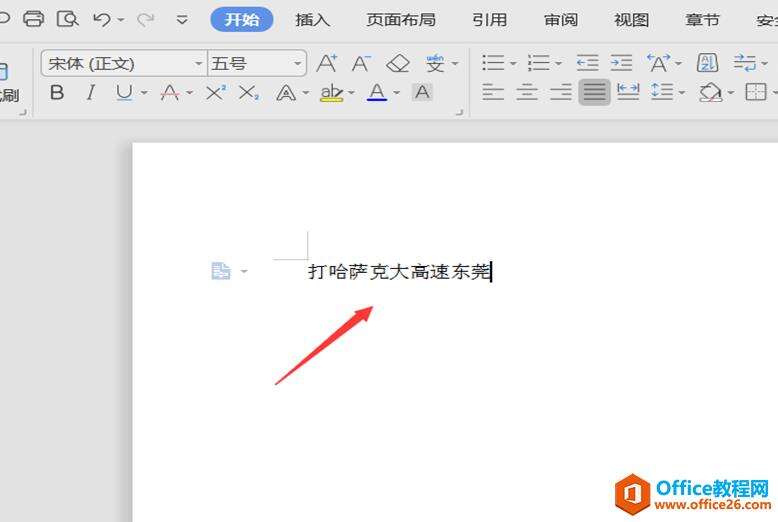The width and height of the screenshot is (778, 522).
Task: Open the 引用 tab
Action: point(489,20)
